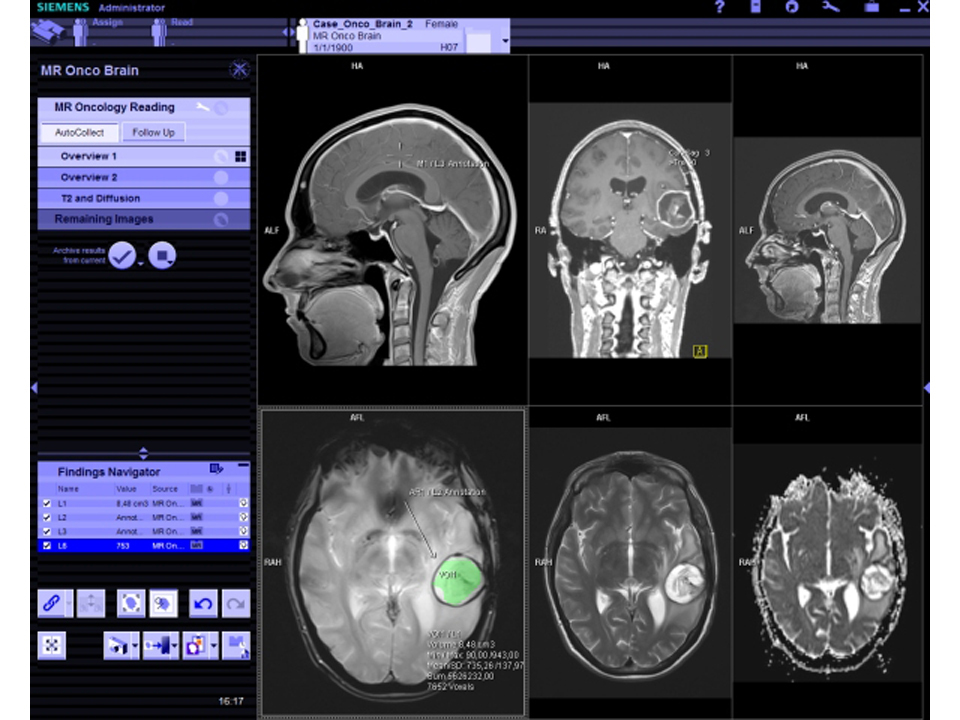Click the Source column header in Findings Navigator

[165, 489]
